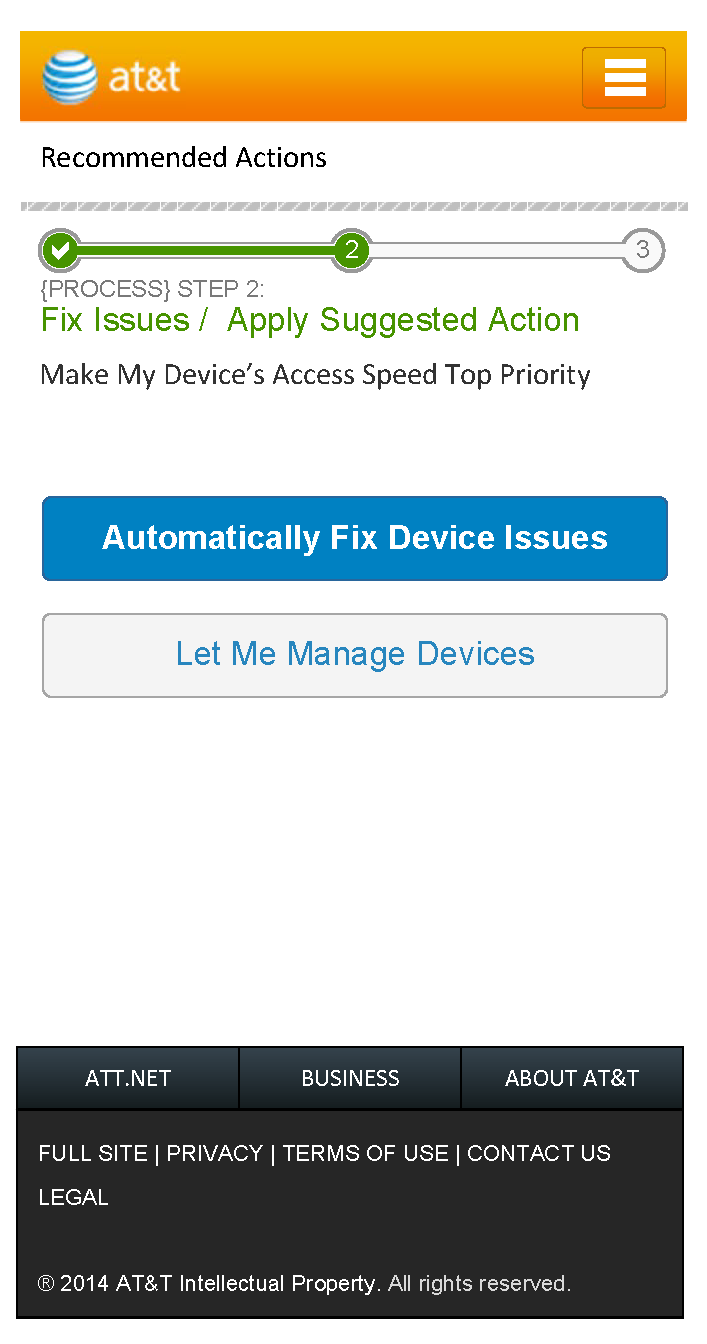Click the CONTACT US link
The image size is (707, 1344).
539,1153
